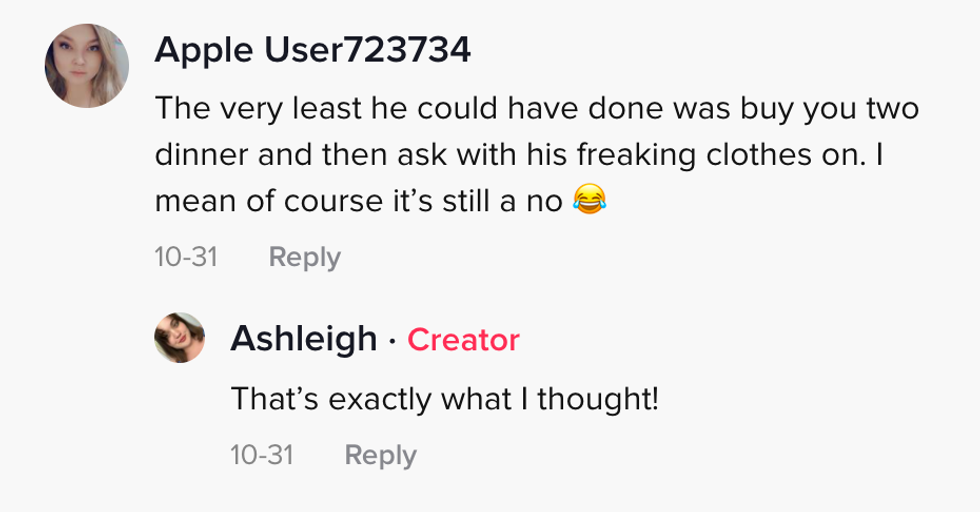Image resolution: width=980 pixels, height=512 pixels.
Task: Click the 10-31 date under Ashleigh's reply
Action: coord(262,455)
